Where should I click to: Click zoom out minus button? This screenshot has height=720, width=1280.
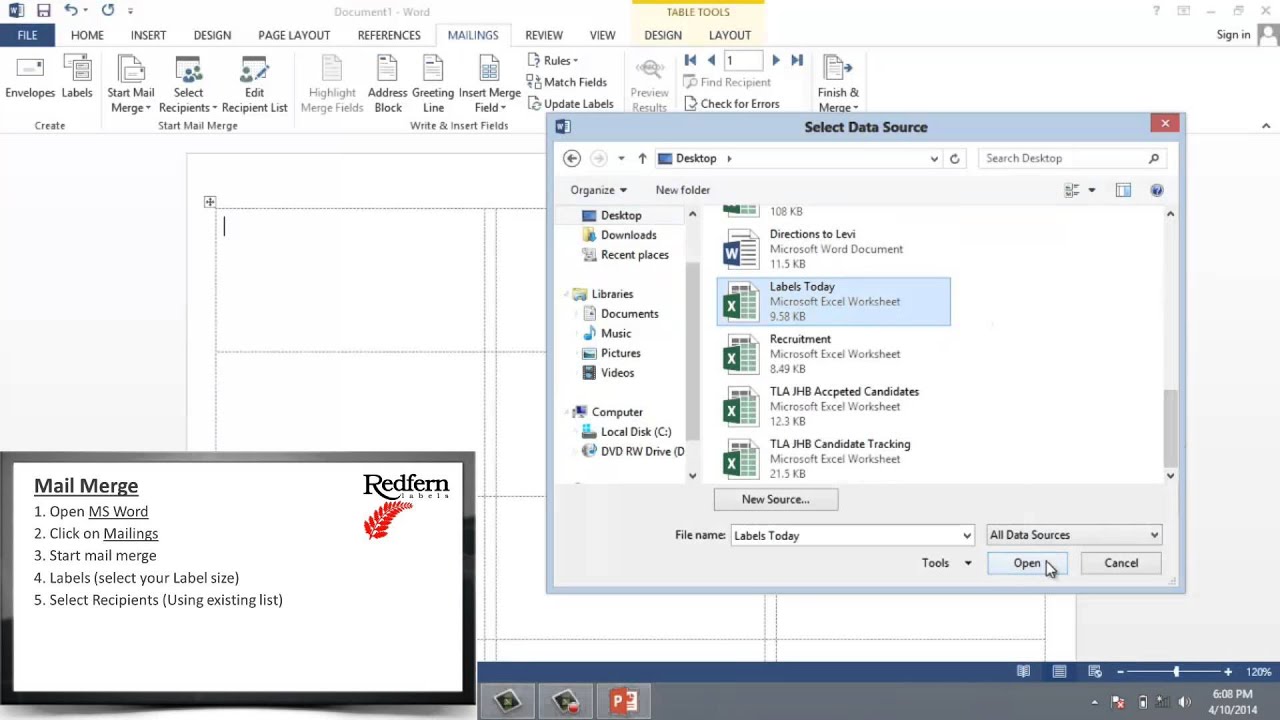pyautogui.click(x=1120, y=672)
